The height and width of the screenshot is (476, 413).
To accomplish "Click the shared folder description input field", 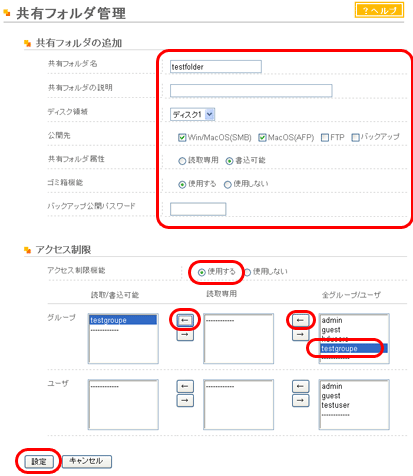I will coord(251,90).
